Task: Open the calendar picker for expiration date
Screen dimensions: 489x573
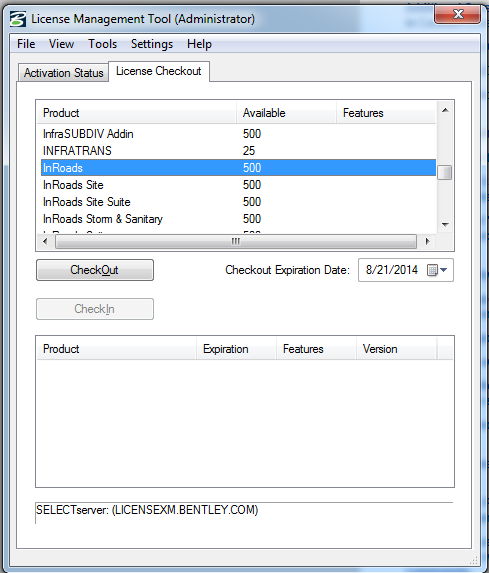Action: point(437,270)
